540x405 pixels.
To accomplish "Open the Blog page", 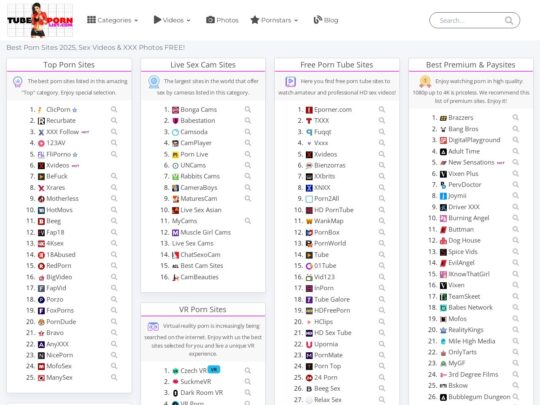I will (326, 20).
